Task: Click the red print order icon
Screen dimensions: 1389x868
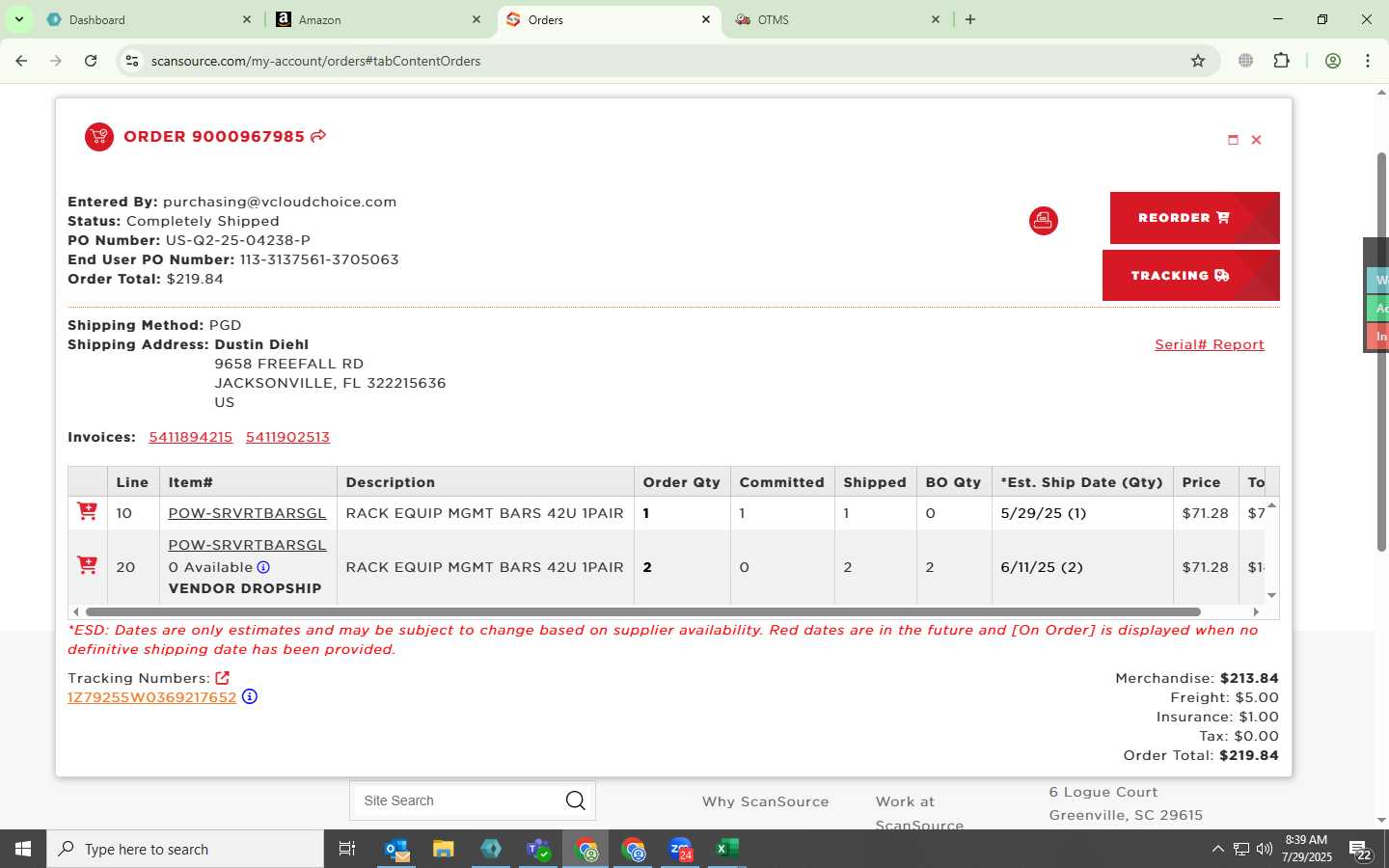Action: point(1043,221)
